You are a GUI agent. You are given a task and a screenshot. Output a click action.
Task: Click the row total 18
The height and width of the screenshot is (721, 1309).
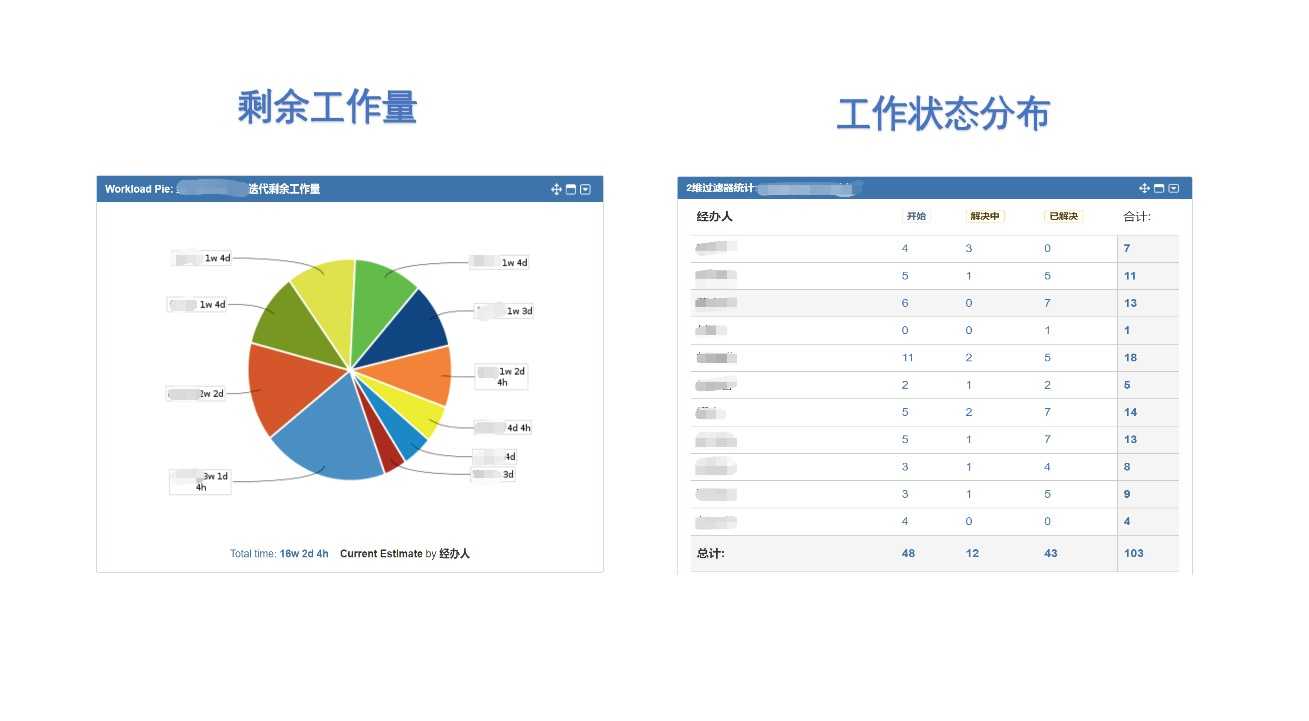[1130, 357]
